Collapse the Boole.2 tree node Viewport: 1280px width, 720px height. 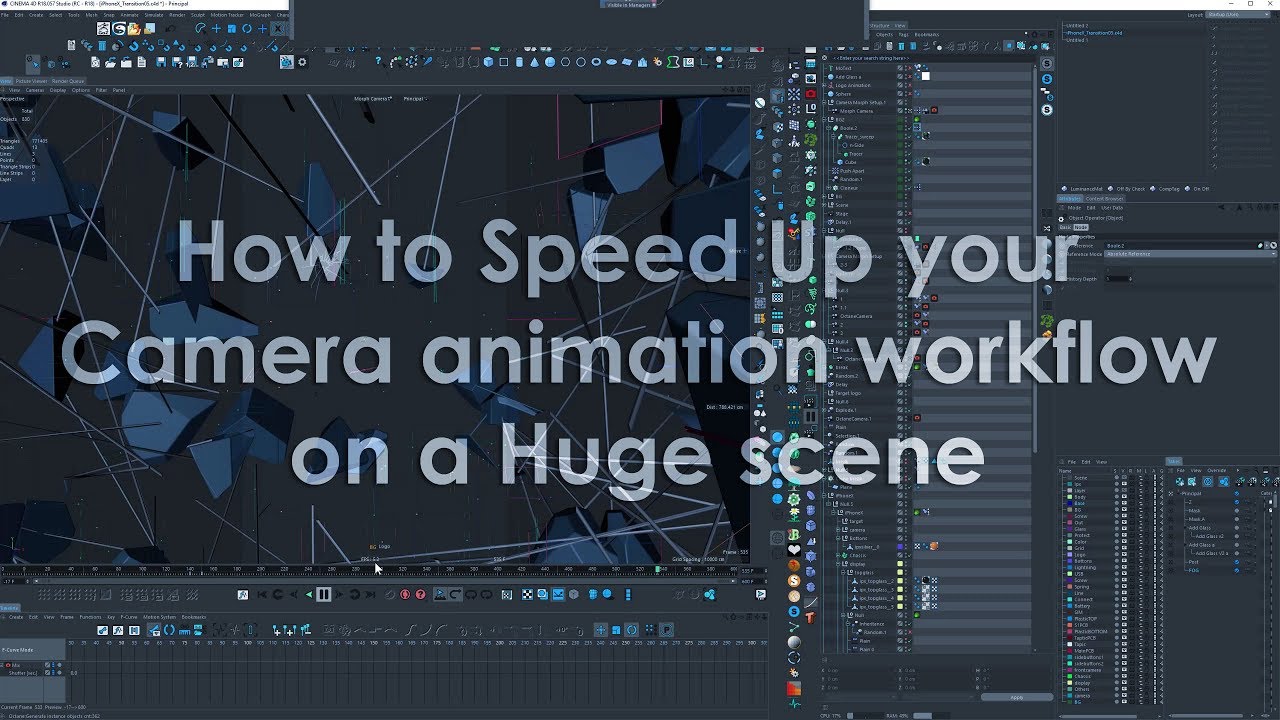(x=828, y=128)
